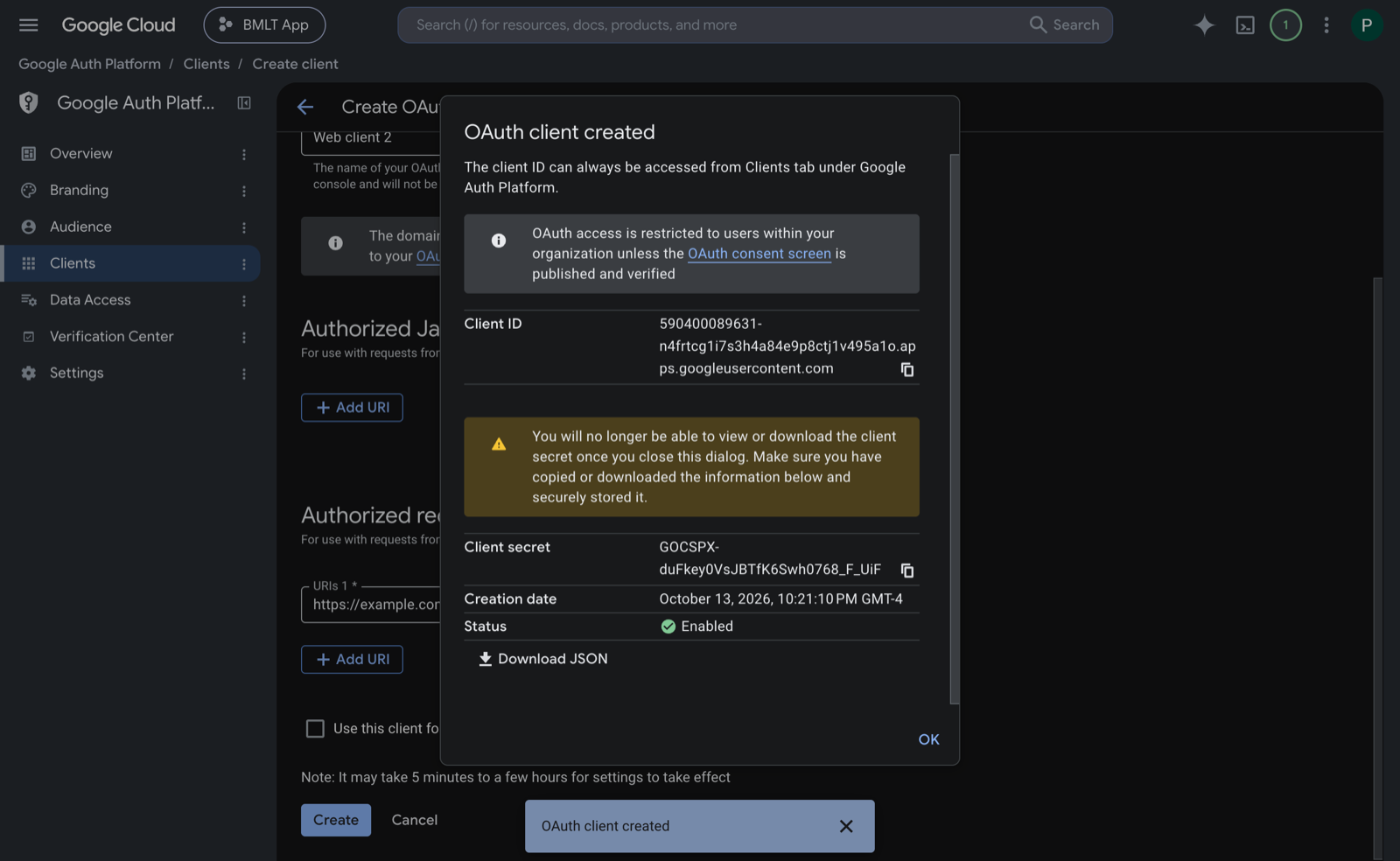
Task: Activate Cloud Shell terminal icon
Action: click(x=1245, y=25)
